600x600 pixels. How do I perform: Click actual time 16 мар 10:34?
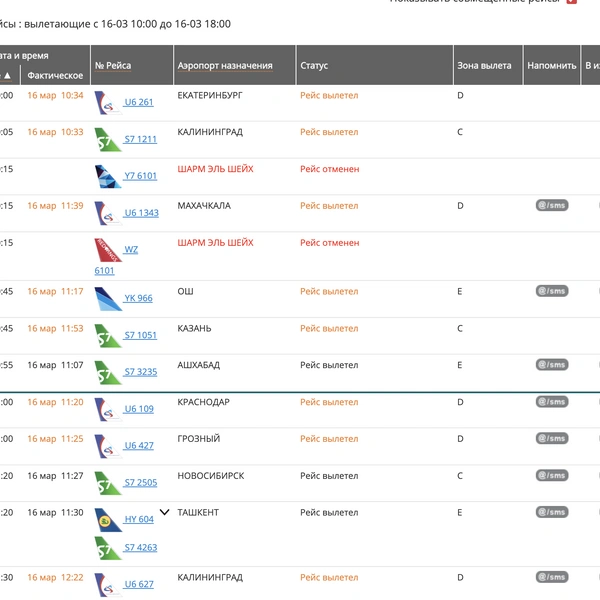coord(55,95)
